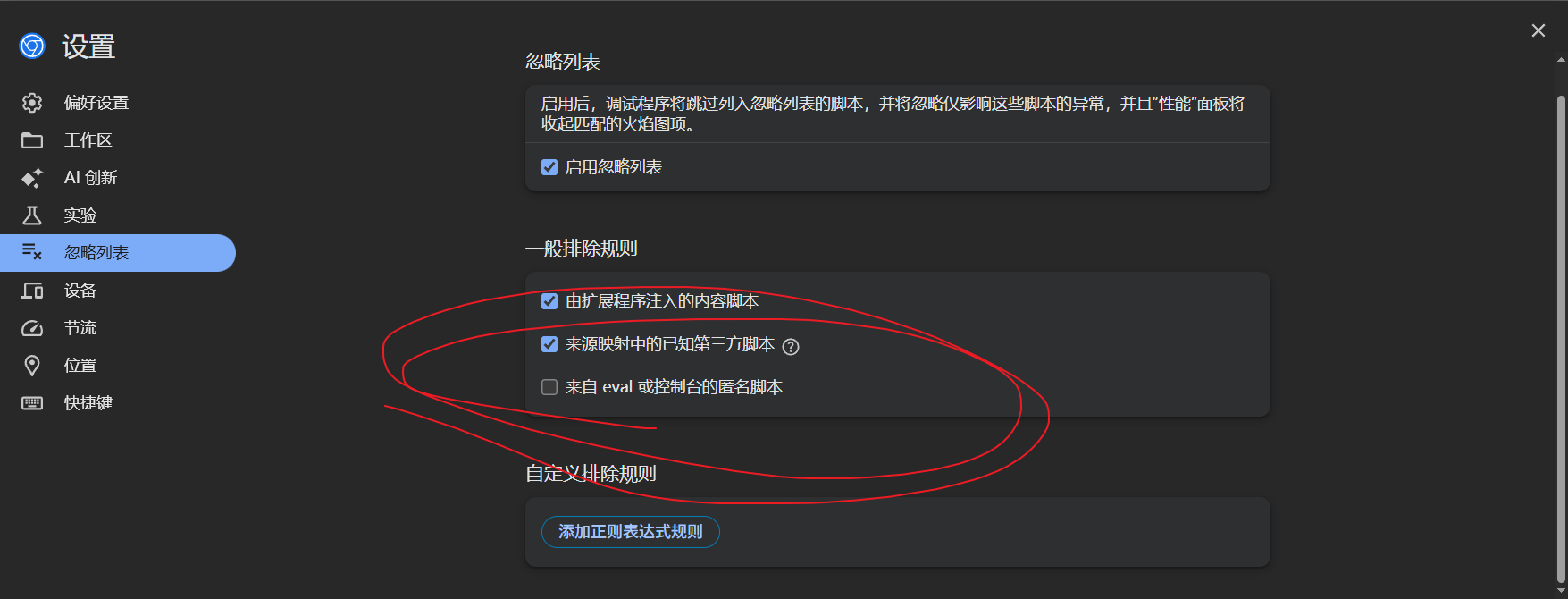Click the Devices icon in sidebar
The width and height of the screenshot is (1568, 599).
click(32, 291)
